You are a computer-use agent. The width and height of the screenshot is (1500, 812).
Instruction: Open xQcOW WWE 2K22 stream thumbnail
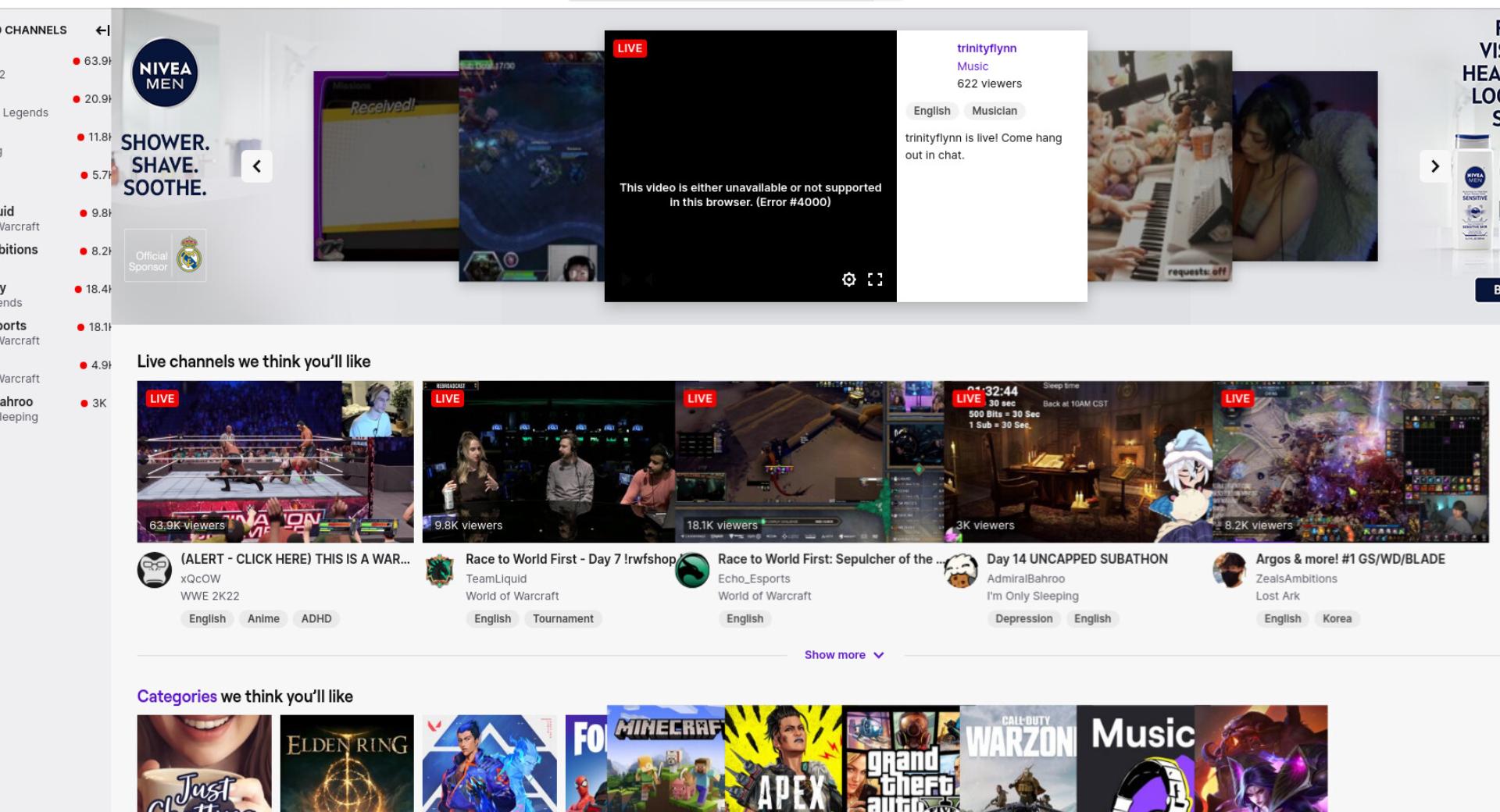(276, 461)
